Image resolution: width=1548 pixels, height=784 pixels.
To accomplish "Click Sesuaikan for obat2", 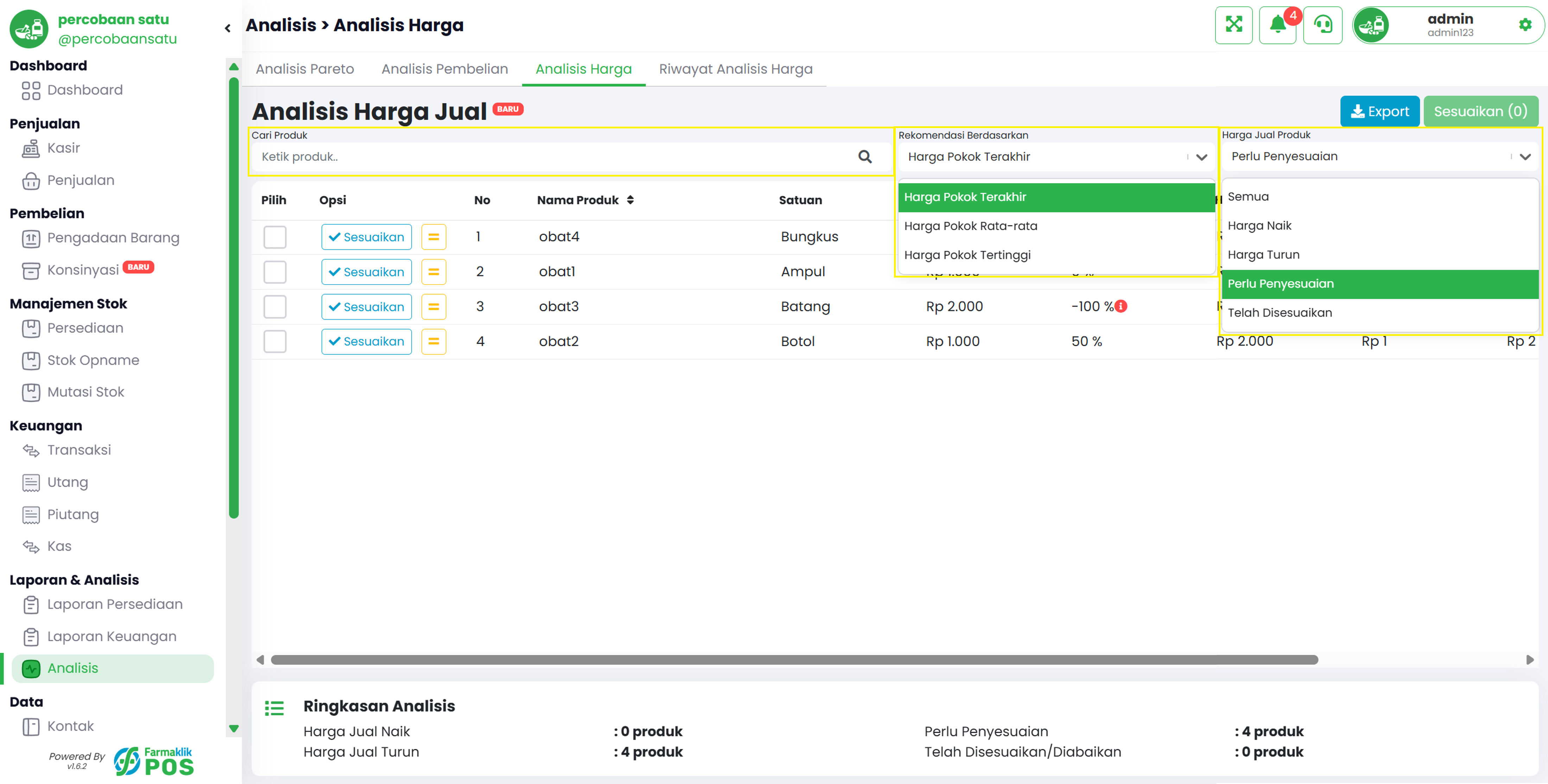I will pos(367,341).
